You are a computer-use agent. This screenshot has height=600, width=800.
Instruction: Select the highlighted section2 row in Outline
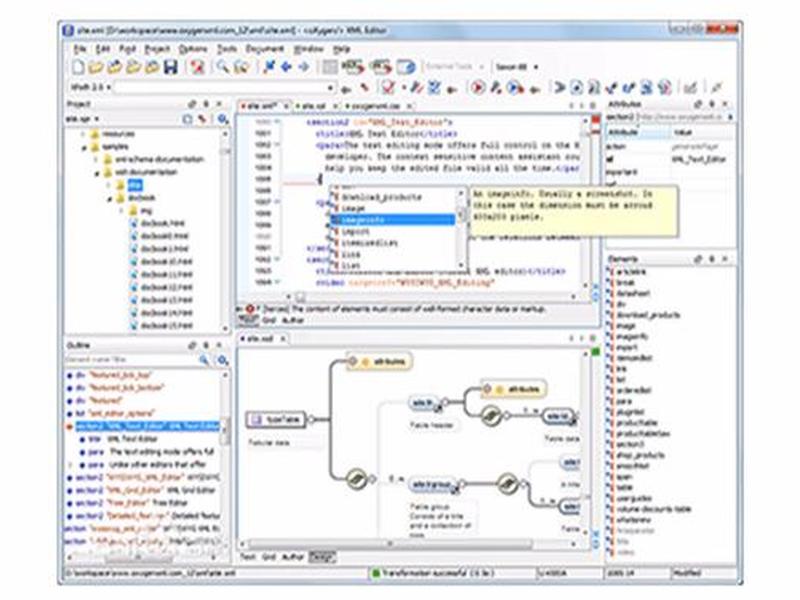click(x=147, y=426)
